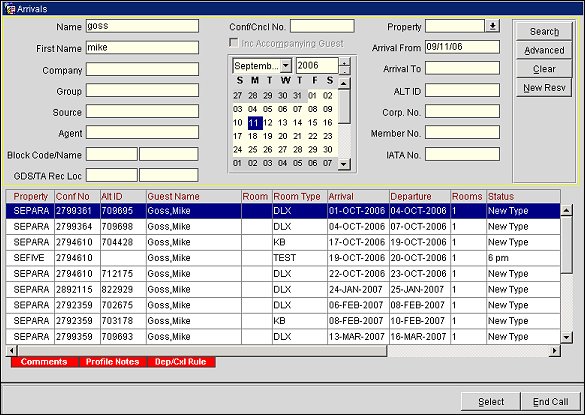The image size is (585, 415).
Task: Increase the year with the up stepper arrow
Action: pyautogui.click(x=344, y=62)
